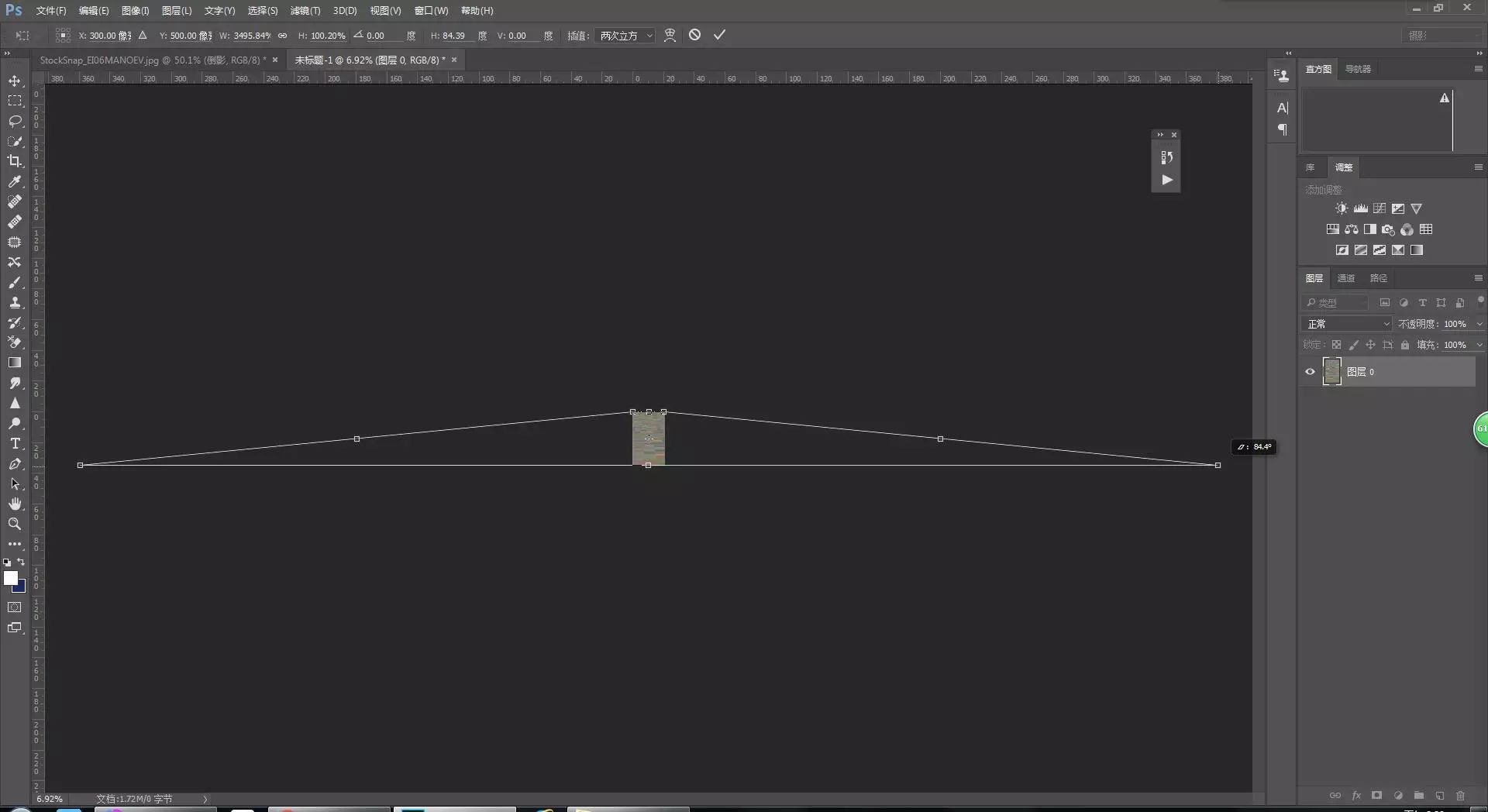Click 图层 0 layer thumbnail
This screenshot has height=812, width=1488.
coord(1331,372)
